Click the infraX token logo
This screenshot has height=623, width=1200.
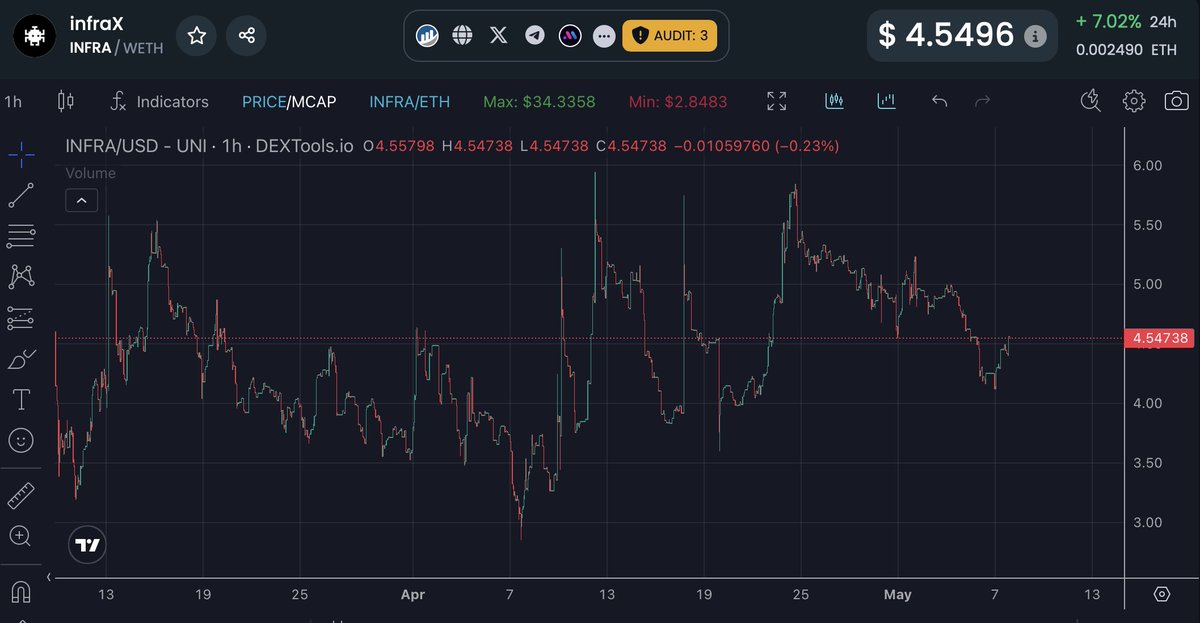click(36, 36)
